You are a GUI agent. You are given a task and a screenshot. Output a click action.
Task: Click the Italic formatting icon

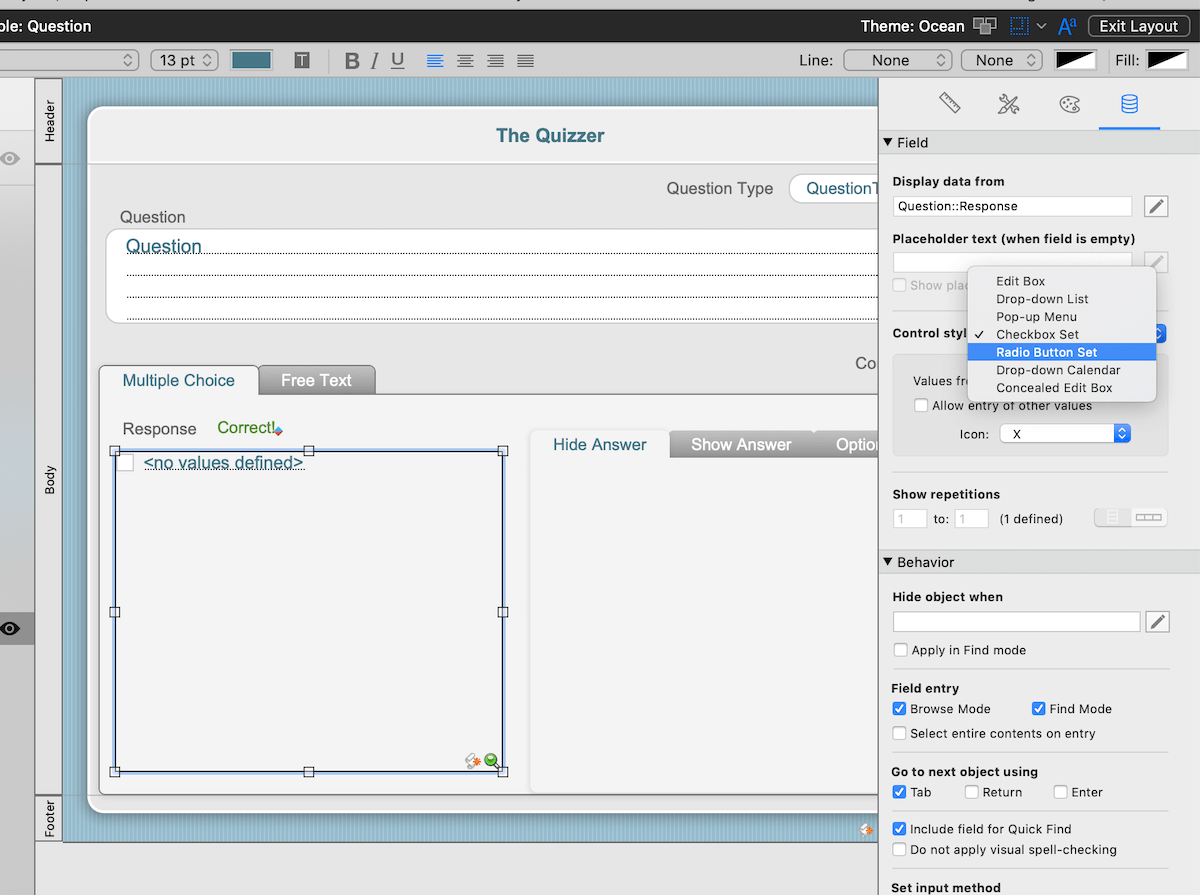pyautogui.click(x=375, y=61)
